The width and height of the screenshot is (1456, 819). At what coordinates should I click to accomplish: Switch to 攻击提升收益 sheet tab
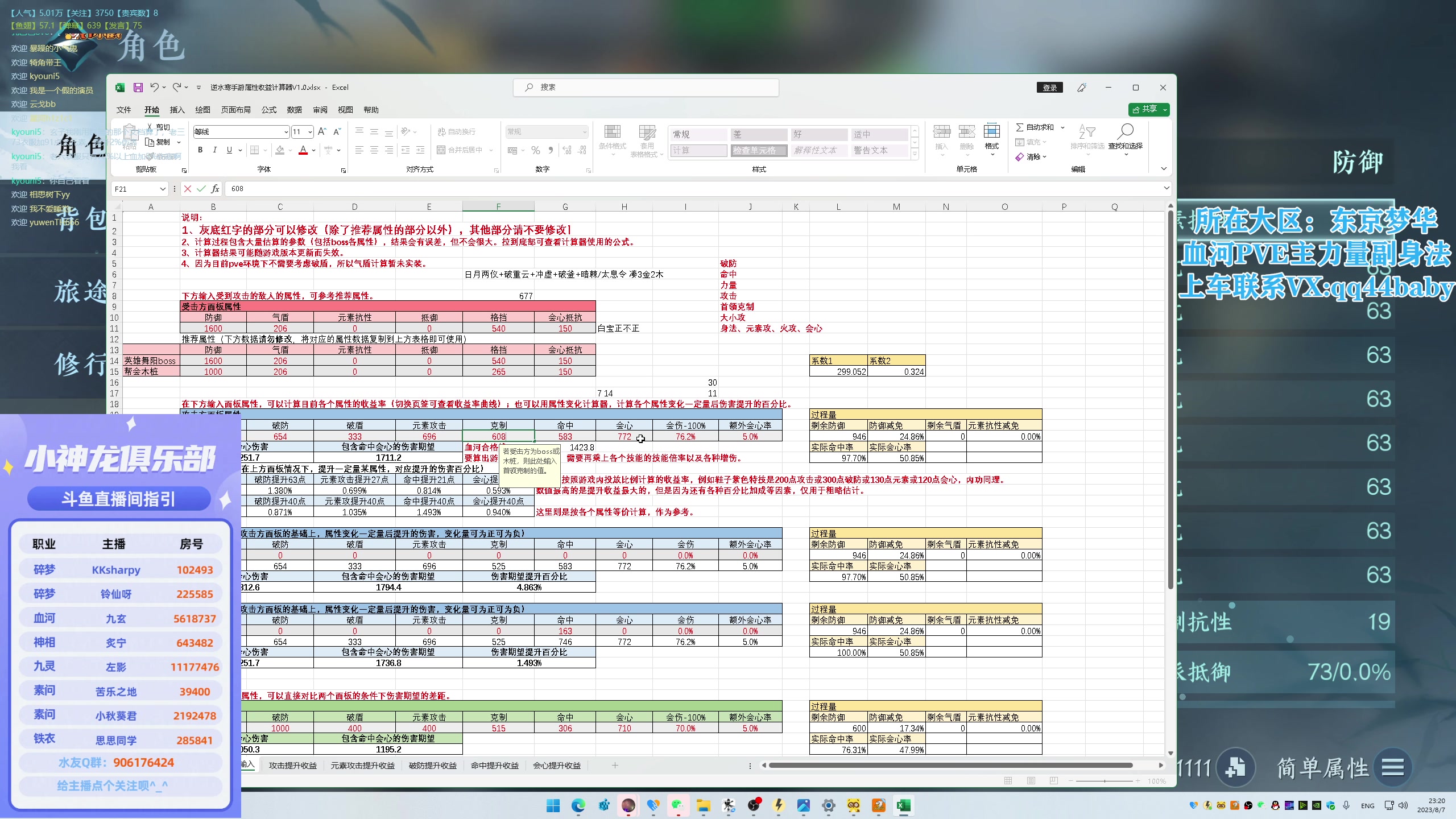coord(292,766)
